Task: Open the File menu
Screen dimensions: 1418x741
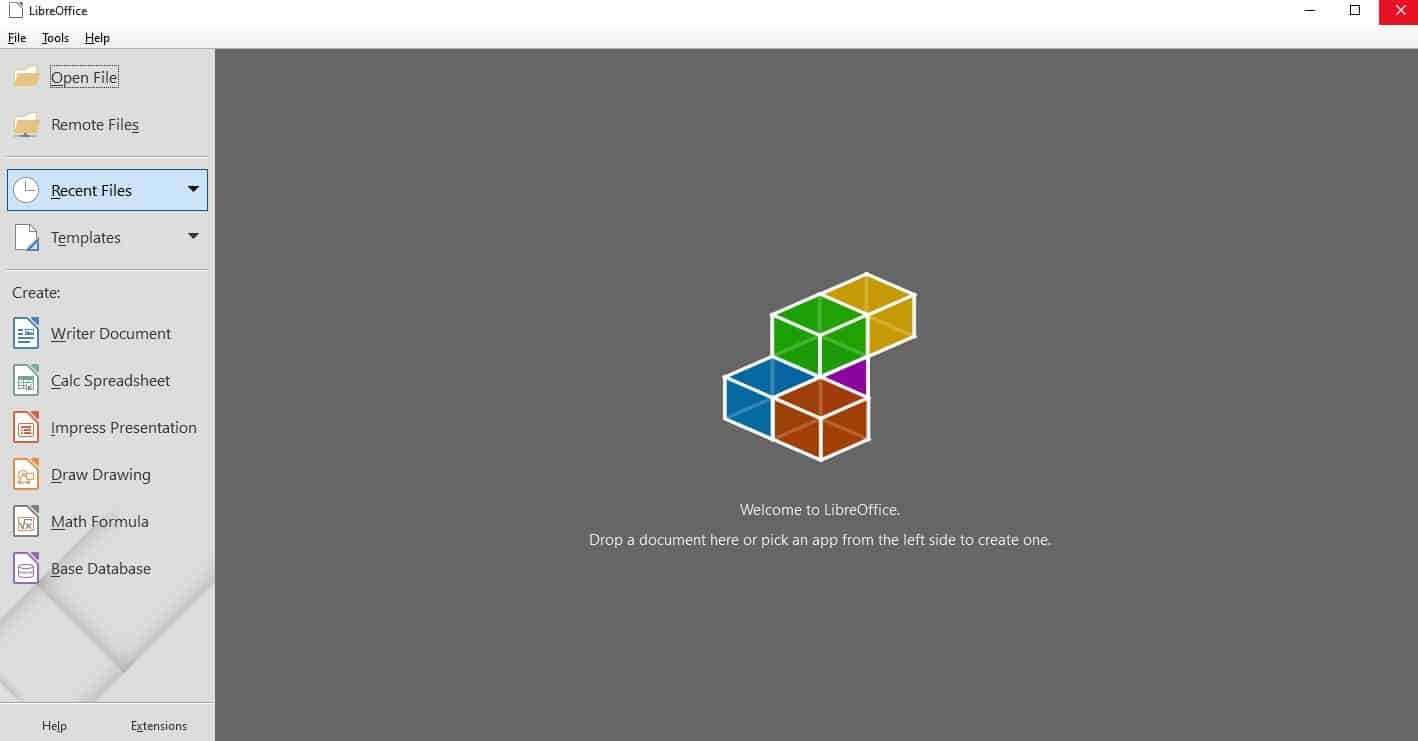Action: tap(17, 38)
